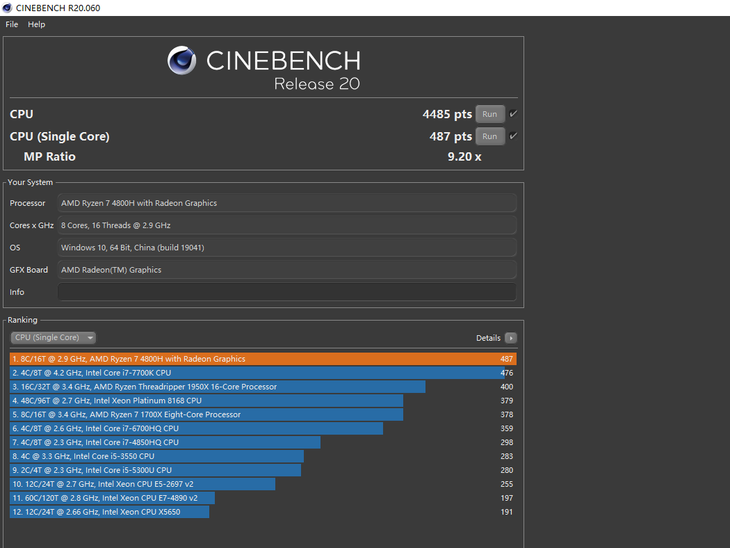
Task: Click score 476 in ranking list
Action: [507, 373]
